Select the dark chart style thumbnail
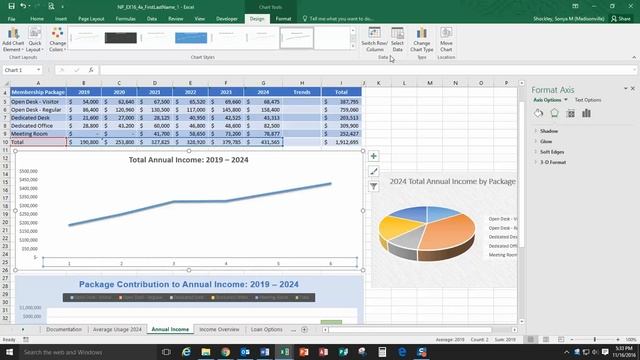This screenshot has width=640, height=360. pos(121,38)
